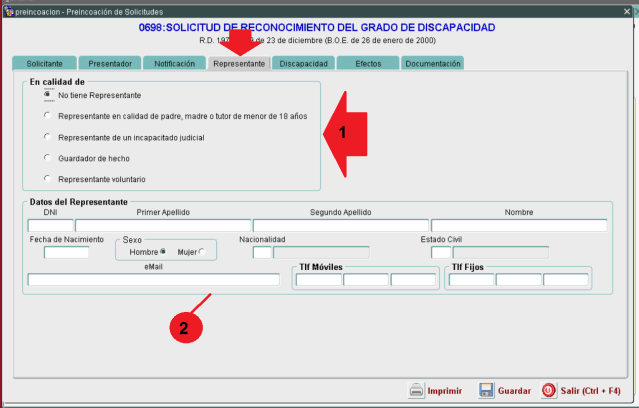Image resolution: width=639 pixels, height=408 pixels.
Task: Click the Nacionalidad code field
Action: coord(262,252)
